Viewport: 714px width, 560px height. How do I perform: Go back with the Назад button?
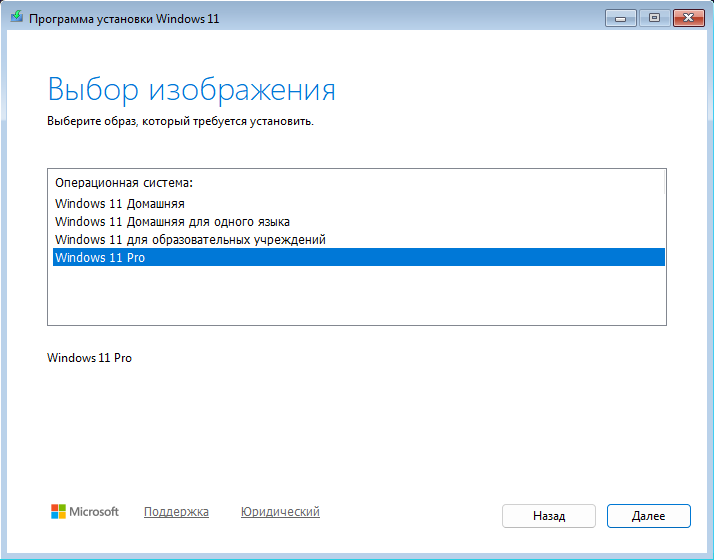click(549, 516)
